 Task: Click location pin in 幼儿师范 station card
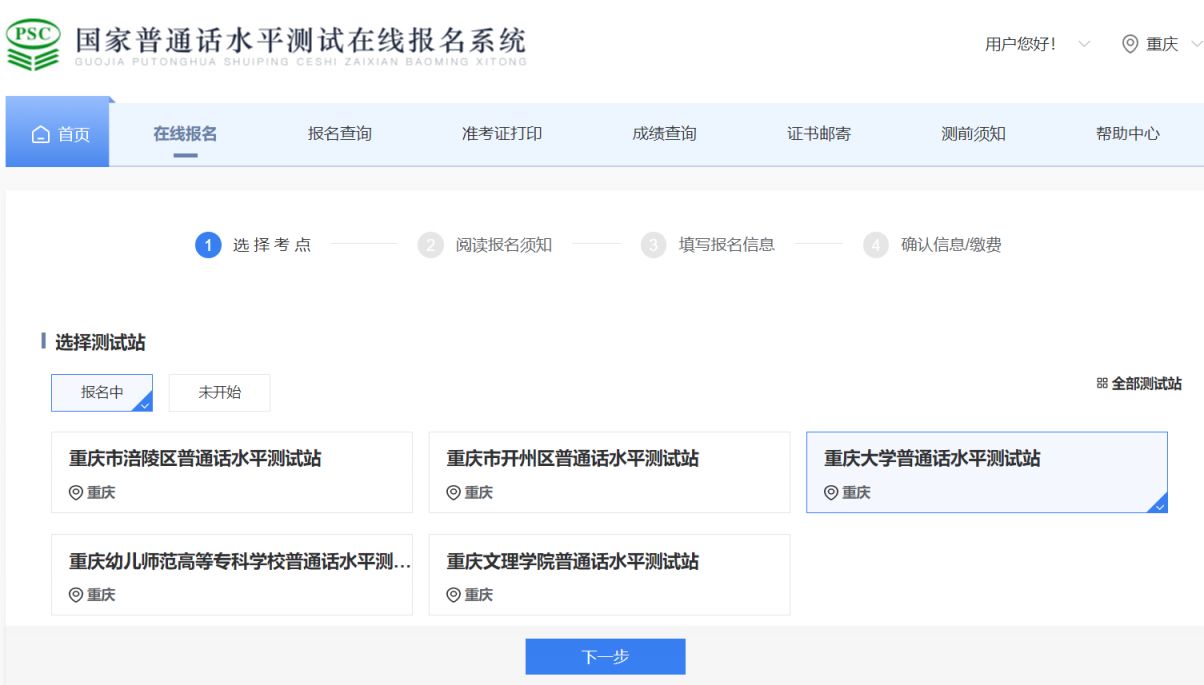tap(75, 594)
